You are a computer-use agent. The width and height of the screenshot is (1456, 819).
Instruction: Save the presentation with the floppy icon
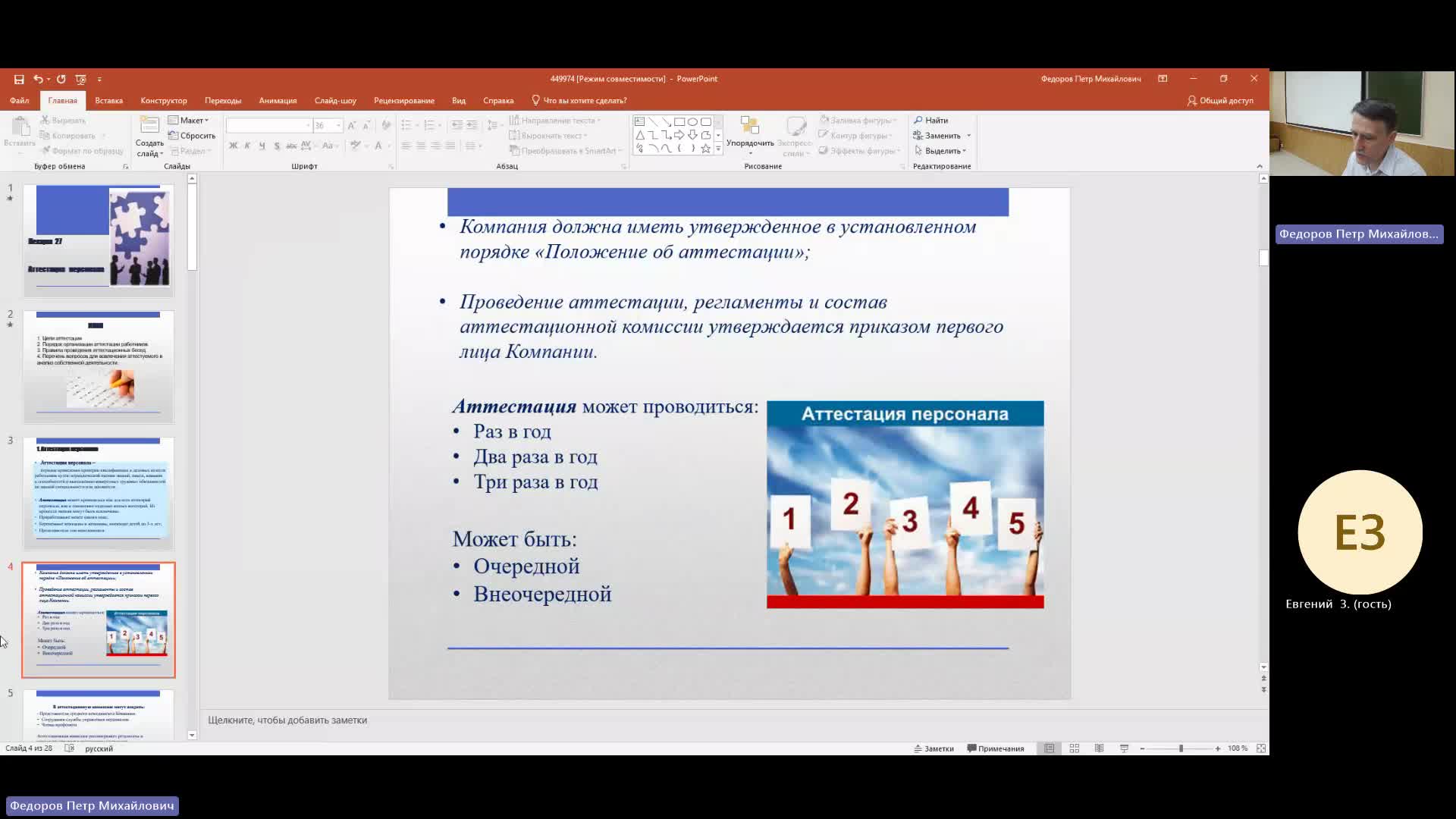pyautogui.click(x=19, y=79)
